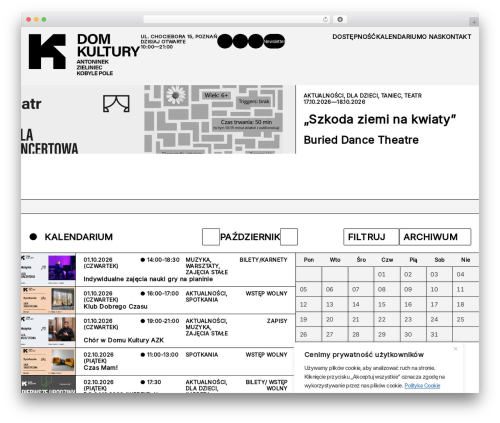Click the browser address bar

[x=237, y=20]
